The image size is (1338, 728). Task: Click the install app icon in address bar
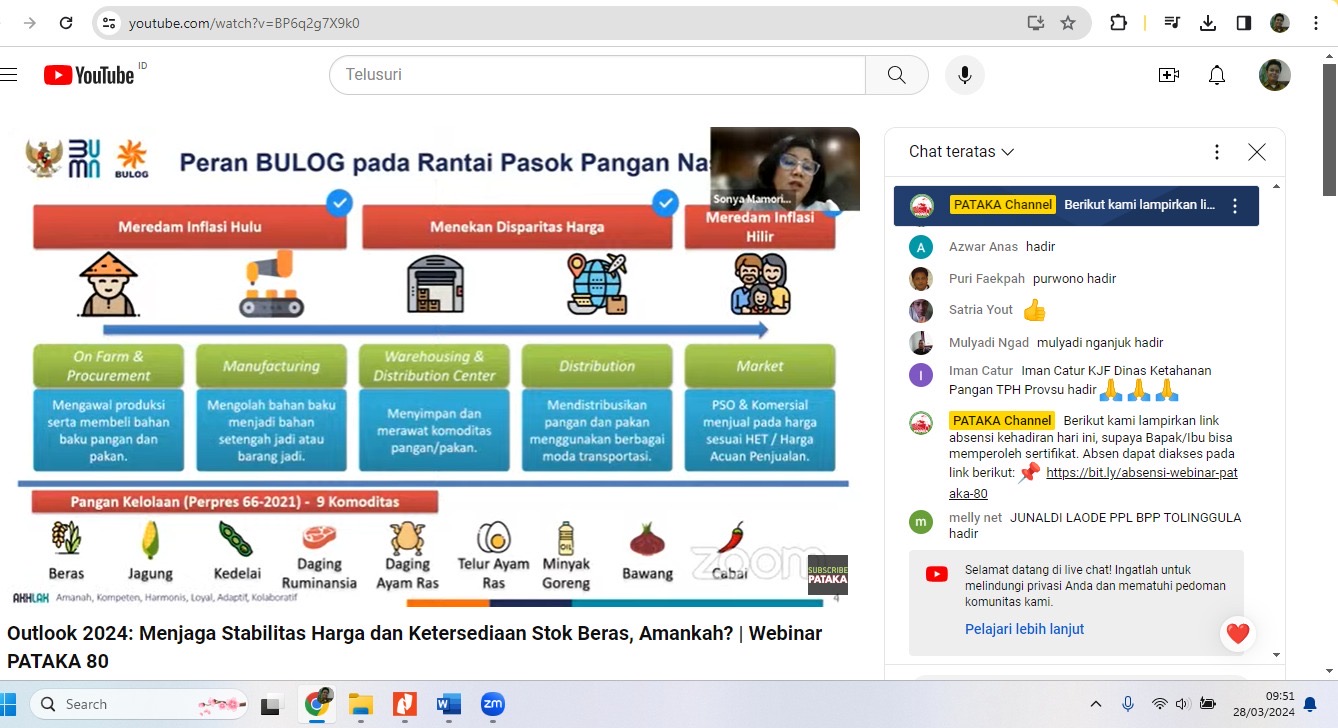coord(1036,23)
